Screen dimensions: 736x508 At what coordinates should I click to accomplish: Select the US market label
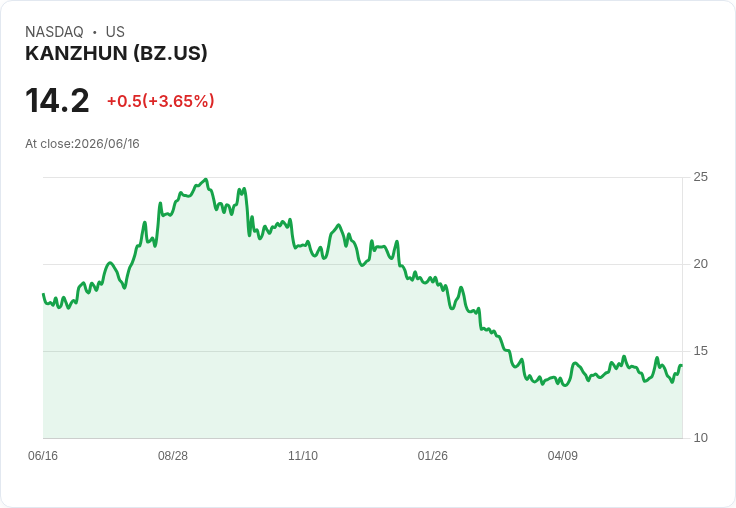coord(115,32)
